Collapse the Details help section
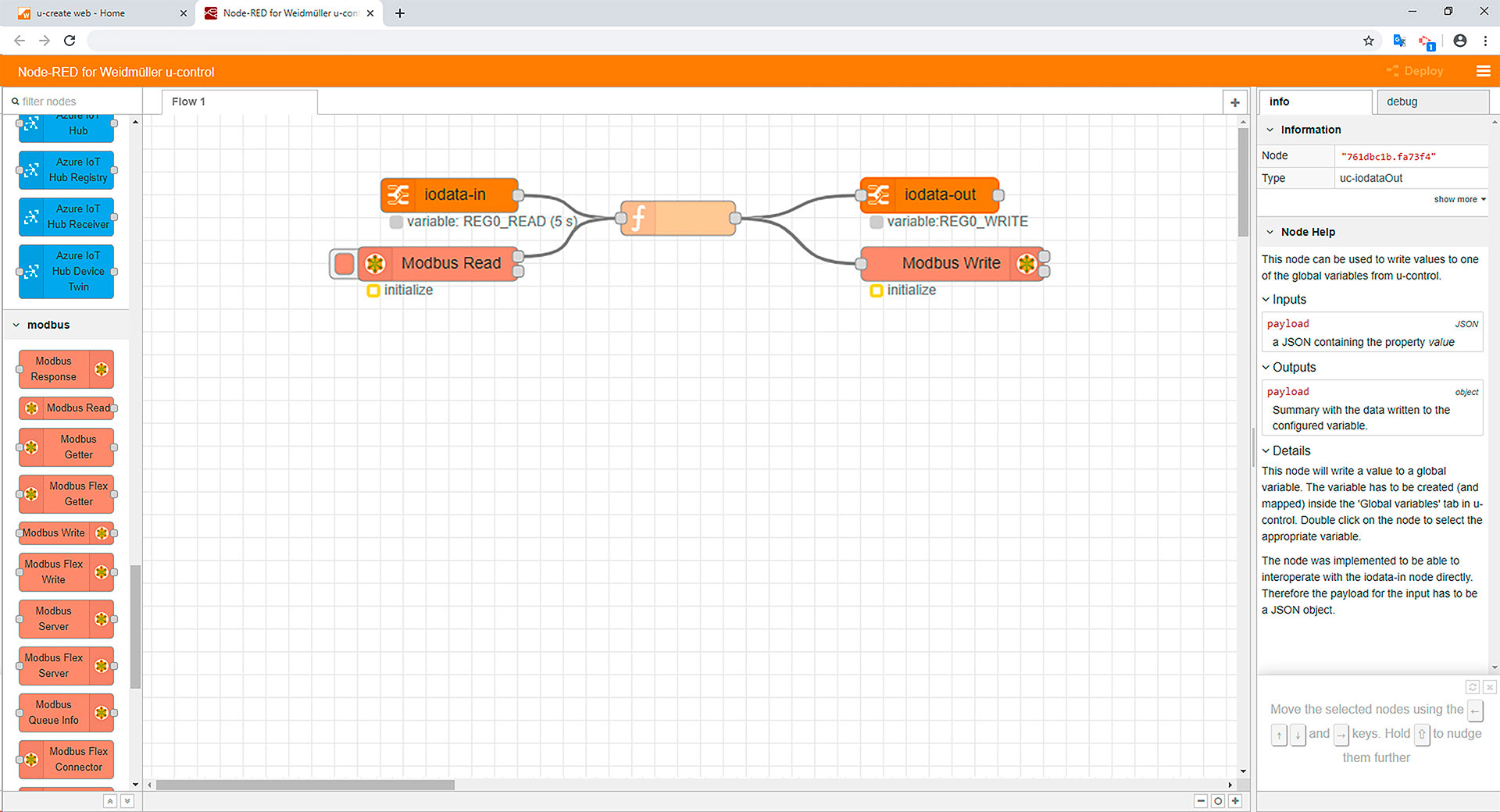Image resolution: width=1500 pixels, height=812 pixels. click(x=1286, y=451)
